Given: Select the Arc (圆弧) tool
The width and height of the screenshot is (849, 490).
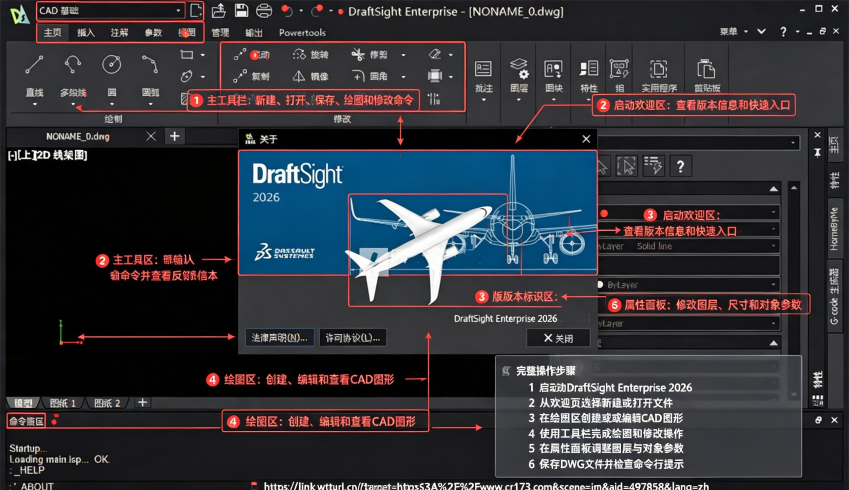Looking at the screenshot, I should tap(150, 65).
